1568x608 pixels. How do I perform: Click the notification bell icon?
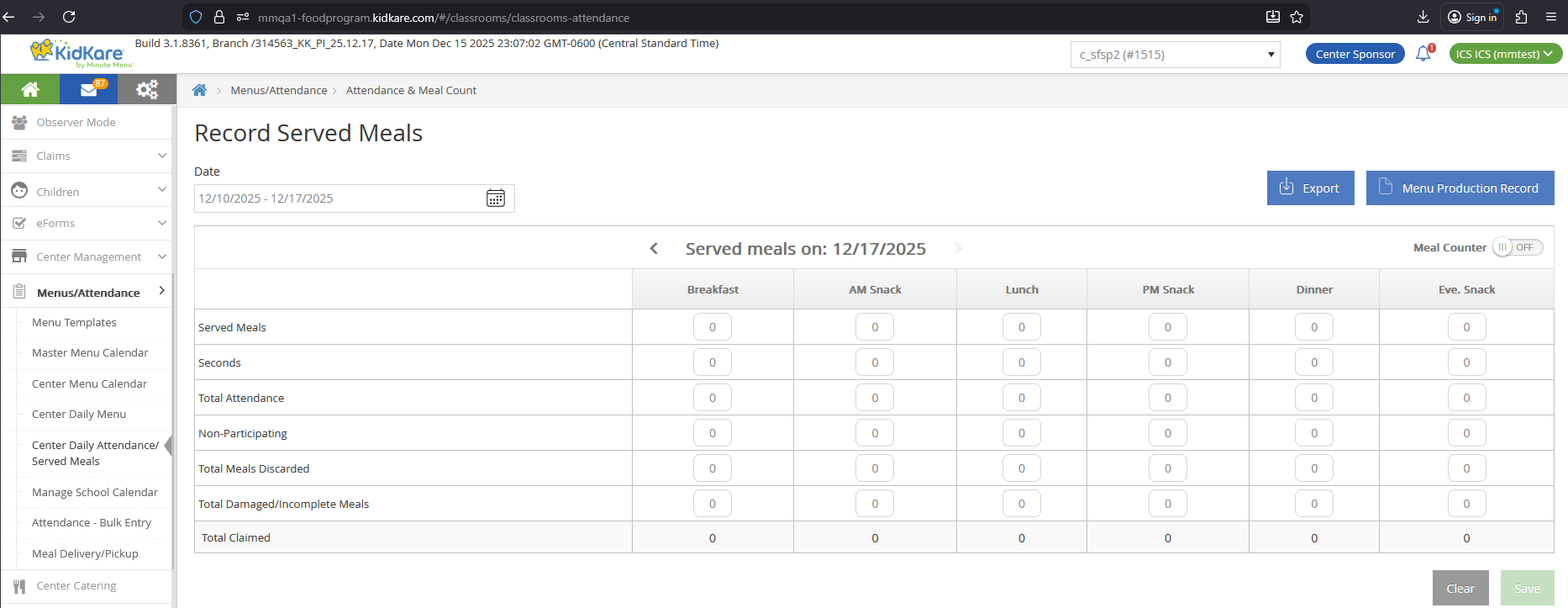[x=1423, y=54]
